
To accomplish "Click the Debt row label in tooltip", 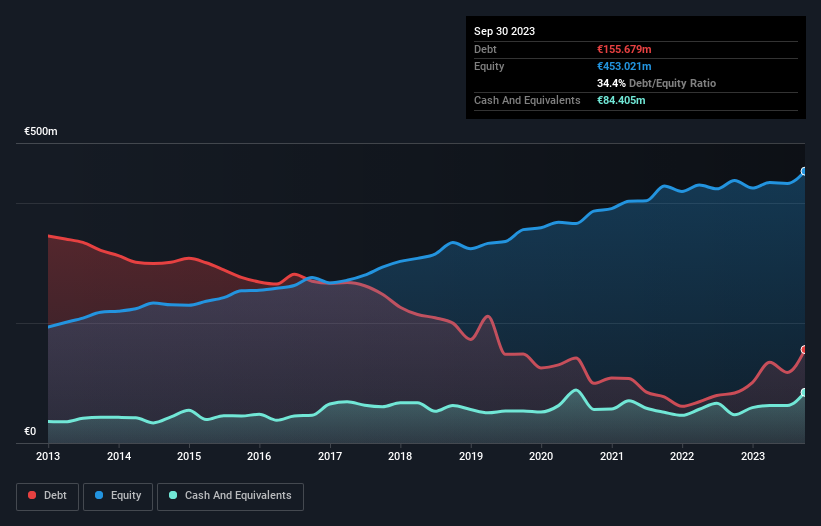I will point(485,49).
